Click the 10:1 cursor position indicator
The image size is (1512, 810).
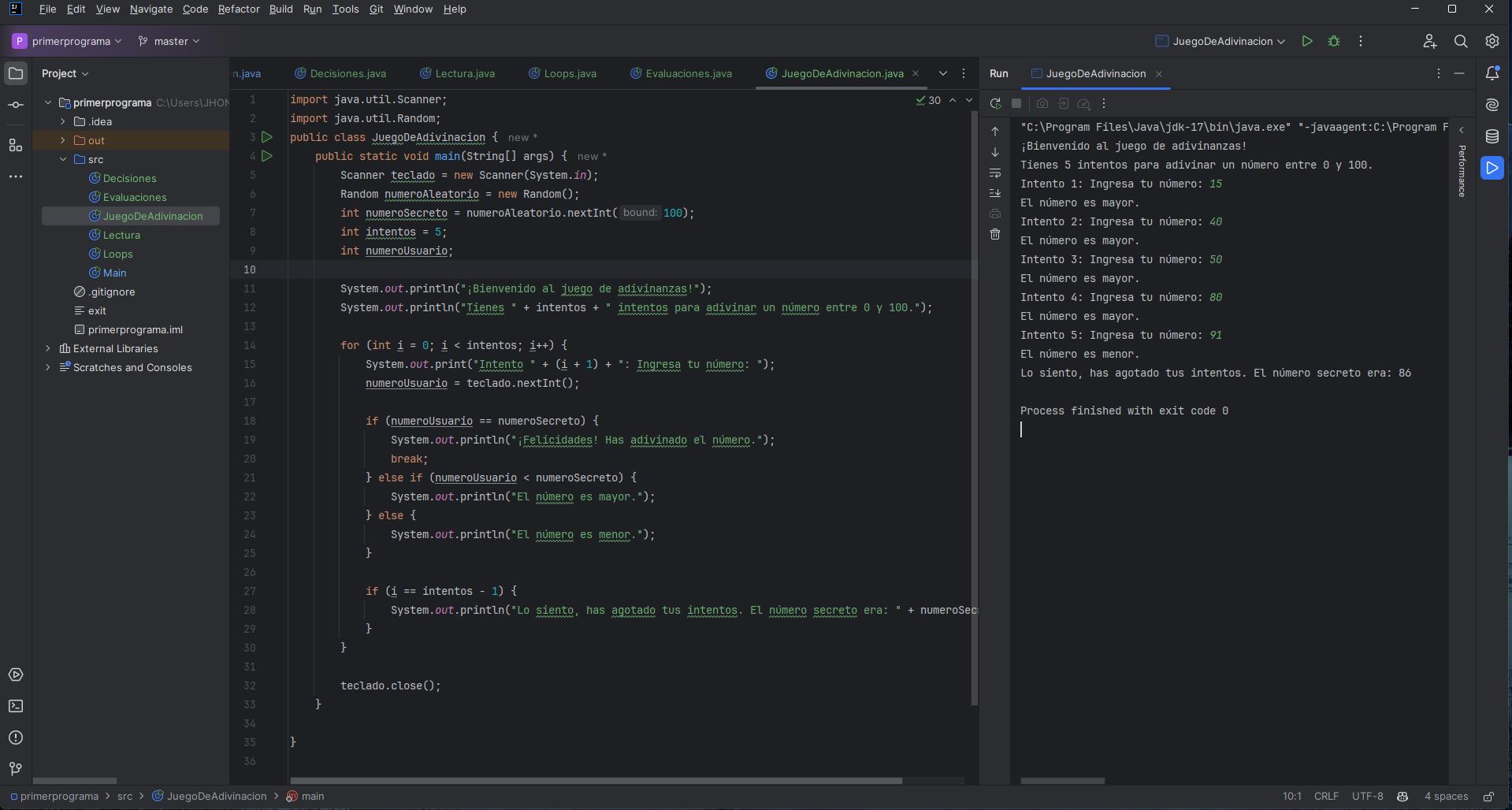point(1292,797)
